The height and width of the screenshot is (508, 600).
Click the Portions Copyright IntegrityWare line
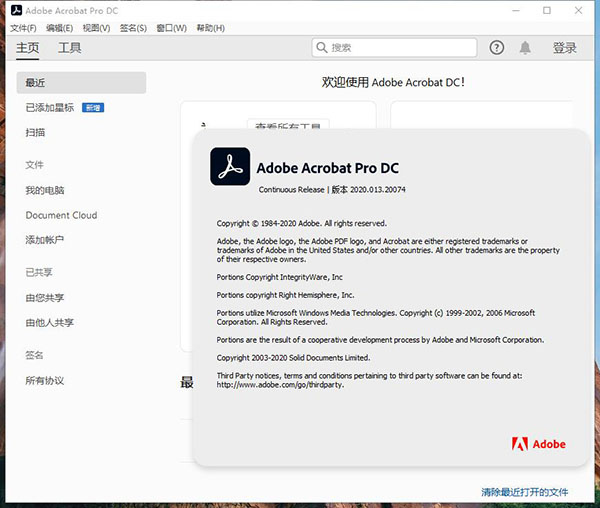click(x=280, y=277)
